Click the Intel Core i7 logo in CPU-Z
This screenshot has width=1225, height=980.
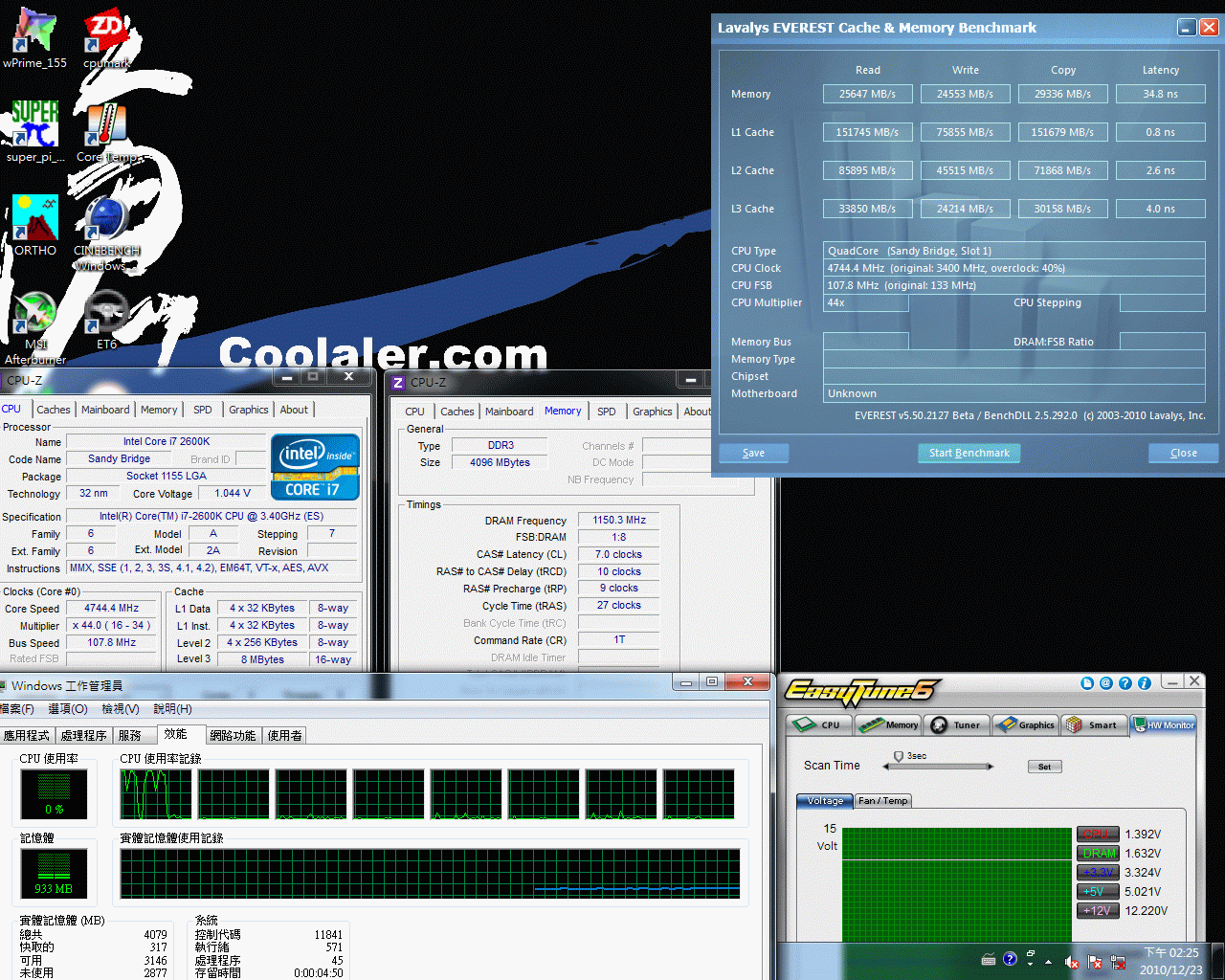(x=315, y=467)
